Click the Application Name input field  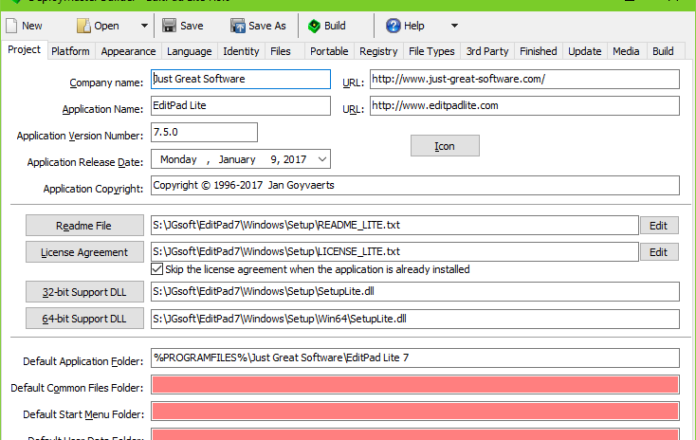coord(241,106)
